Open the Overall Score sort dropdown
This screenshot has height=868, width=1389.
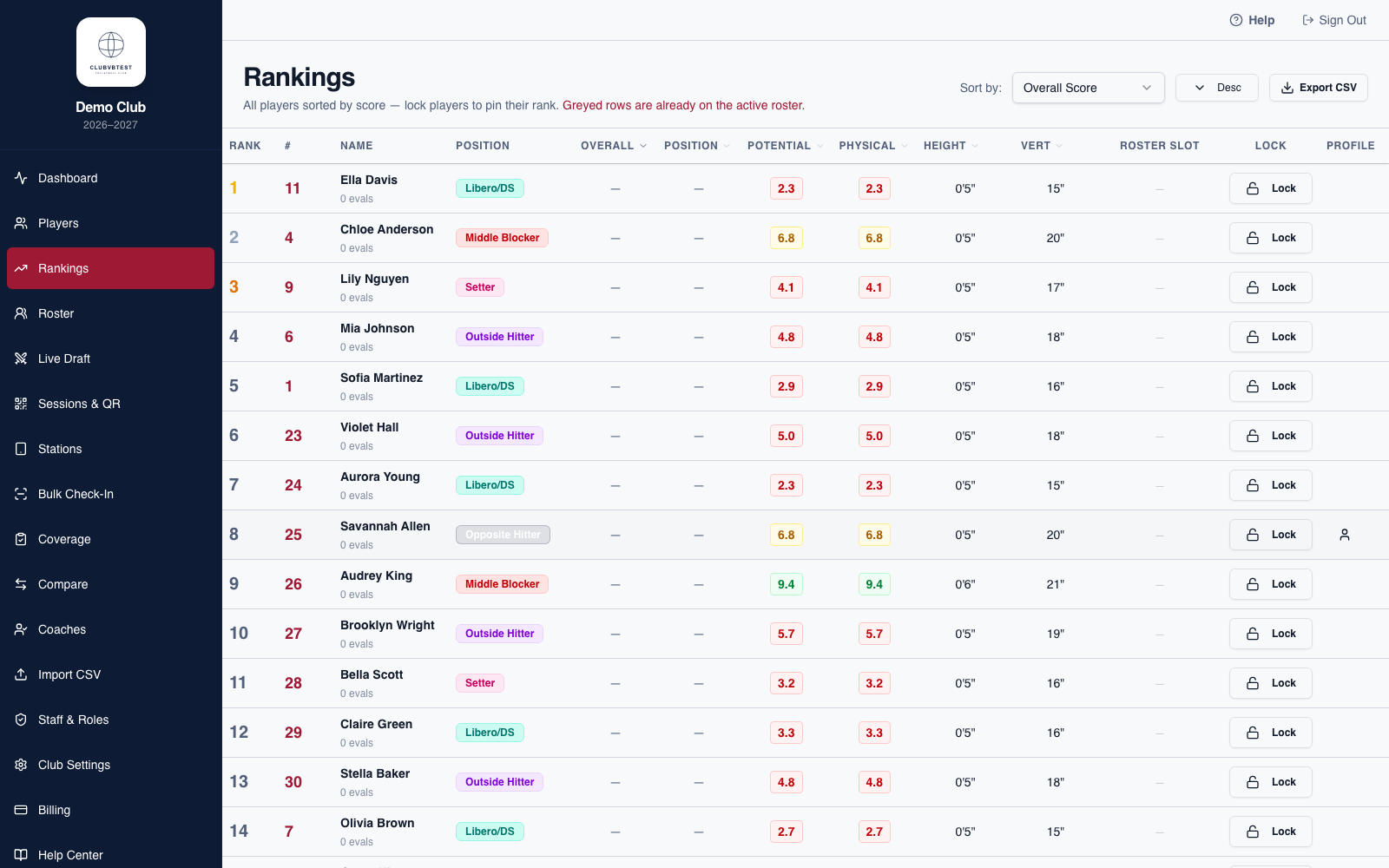click(x=1088, y=88)
